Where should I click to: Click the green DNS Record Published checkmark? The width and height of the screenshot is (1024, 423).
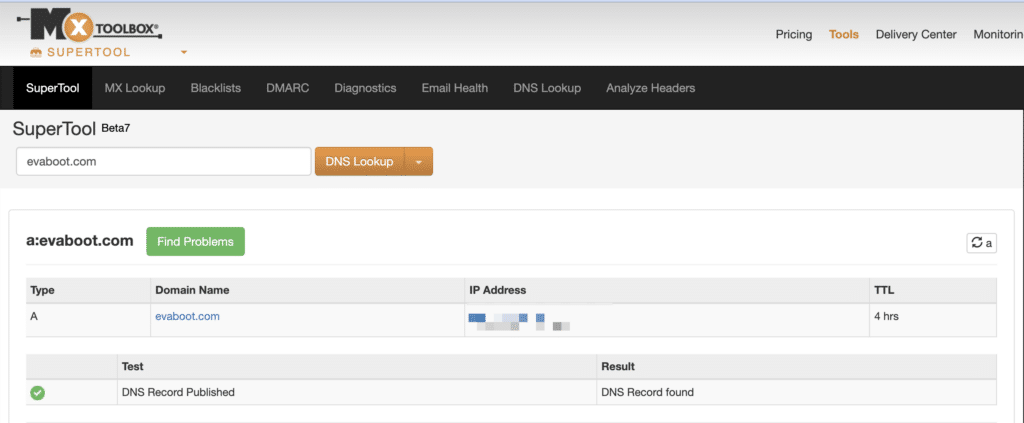[x=38, y=392]
